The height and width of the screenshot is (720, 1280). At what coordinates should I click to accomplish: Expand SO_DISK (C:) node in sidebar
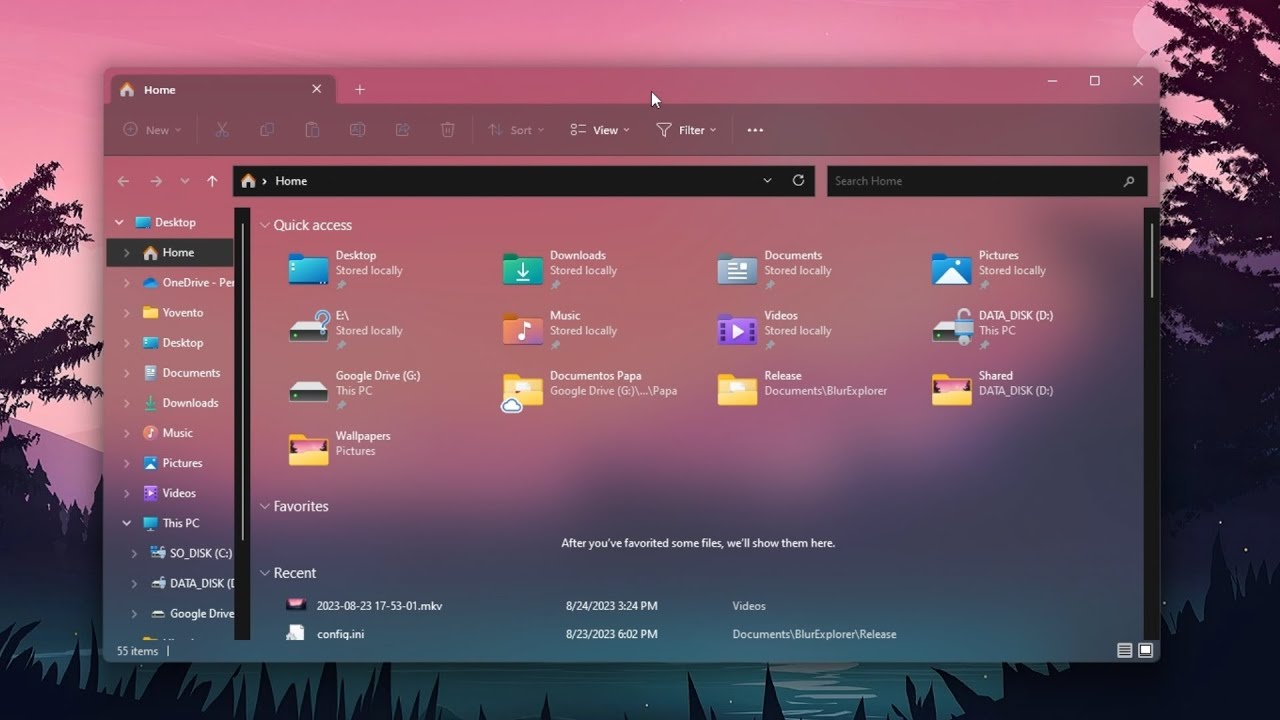(135, 553)
